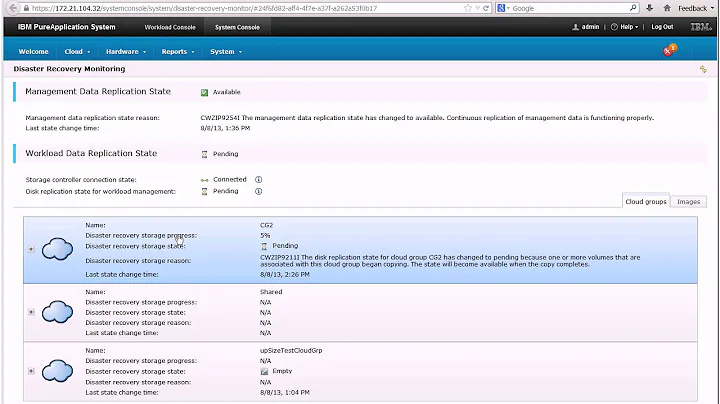Click the 'upSizeTestCloudGrp' name text
720x404 pixels.
click(x=291, y=350)
